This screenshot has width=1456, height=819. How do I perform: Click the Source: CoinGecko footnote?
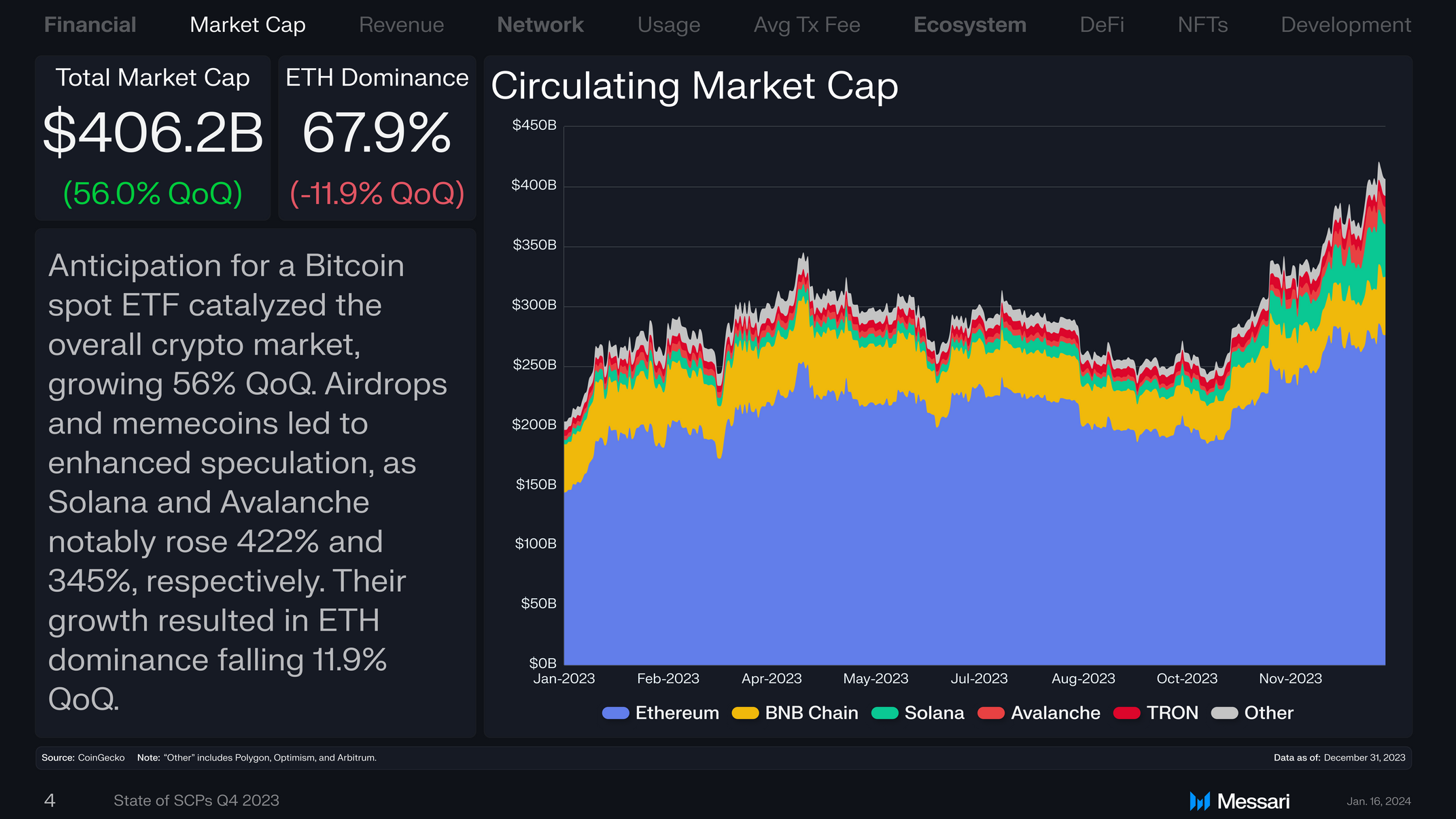point(83,758)
